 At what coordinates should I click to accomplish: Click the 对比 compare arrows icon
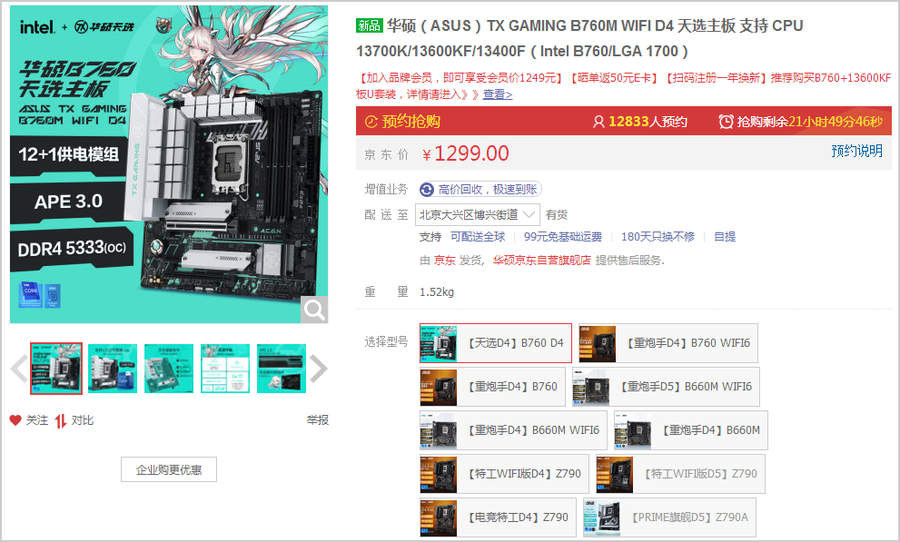(x=60, y=421)
